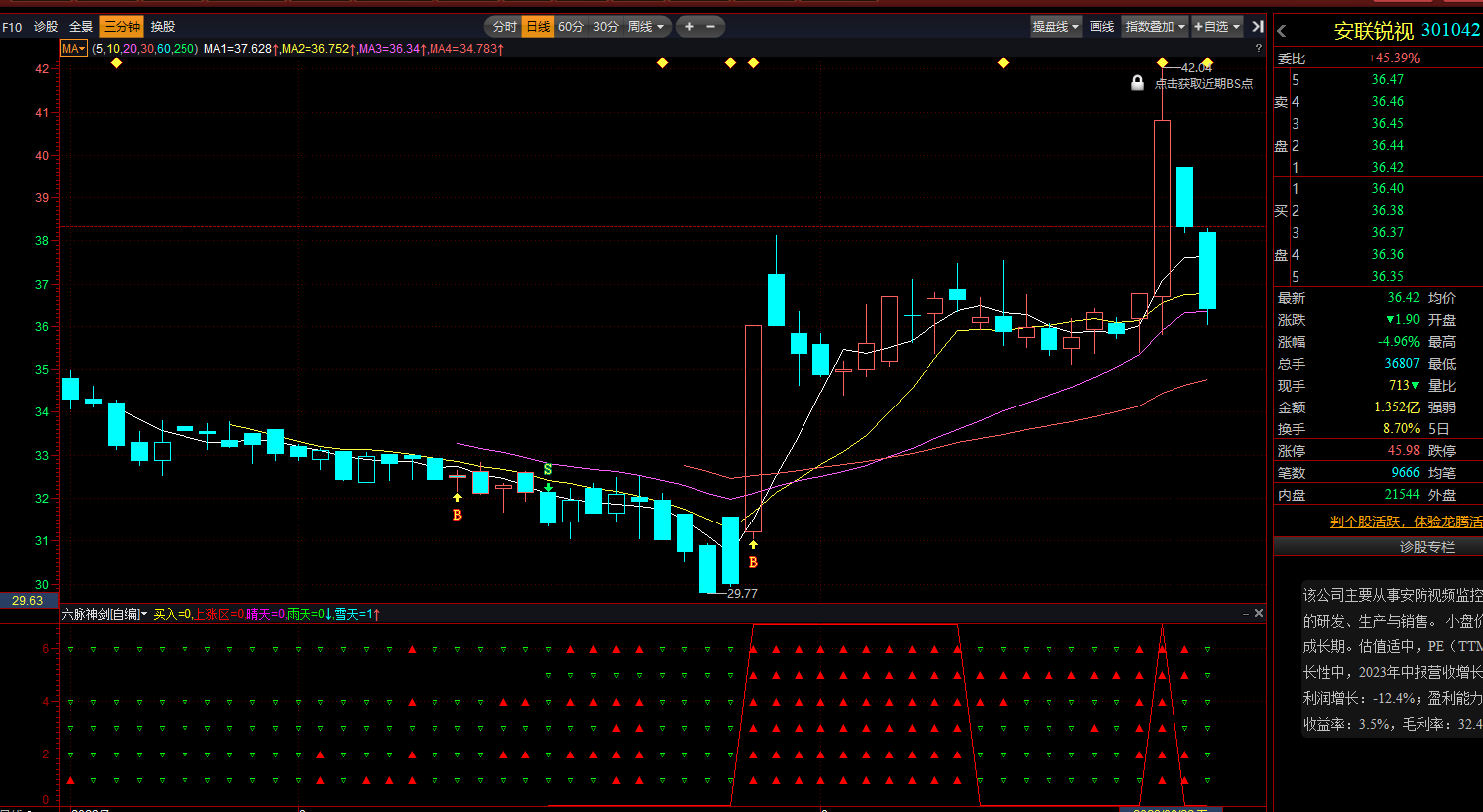Open the 诊股专栏 section header
The height and width of the screenshot is (812, 1483).
pos(1427,547)
